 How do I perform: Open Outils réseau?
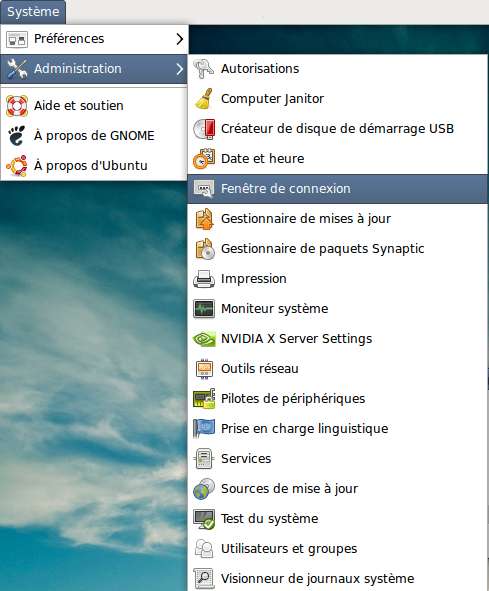337,369
